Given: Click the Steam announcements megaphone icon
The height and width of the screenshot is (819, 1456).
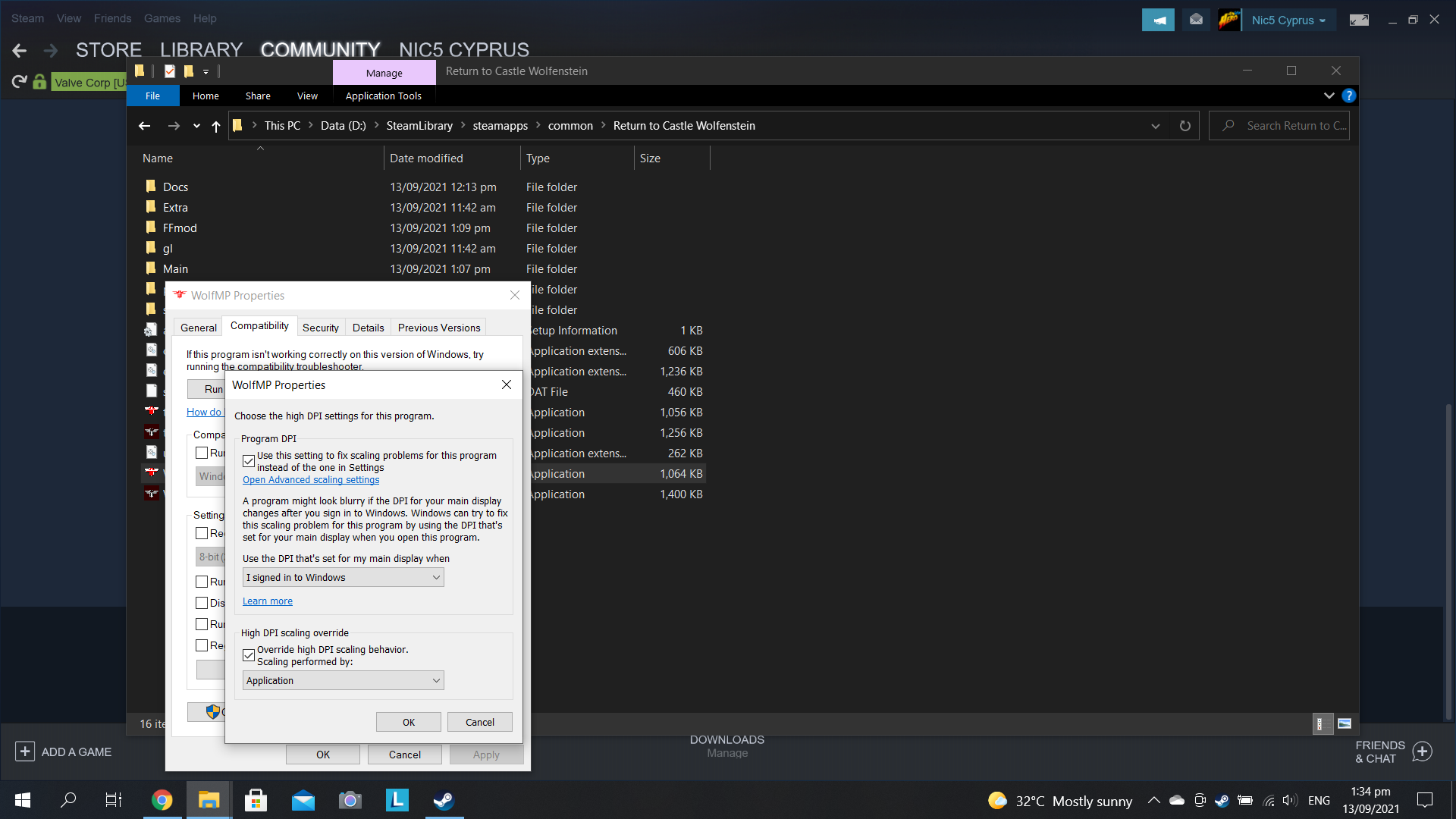Looking at the screenshot, I should pyautogui.click(x=1158, y=20).
